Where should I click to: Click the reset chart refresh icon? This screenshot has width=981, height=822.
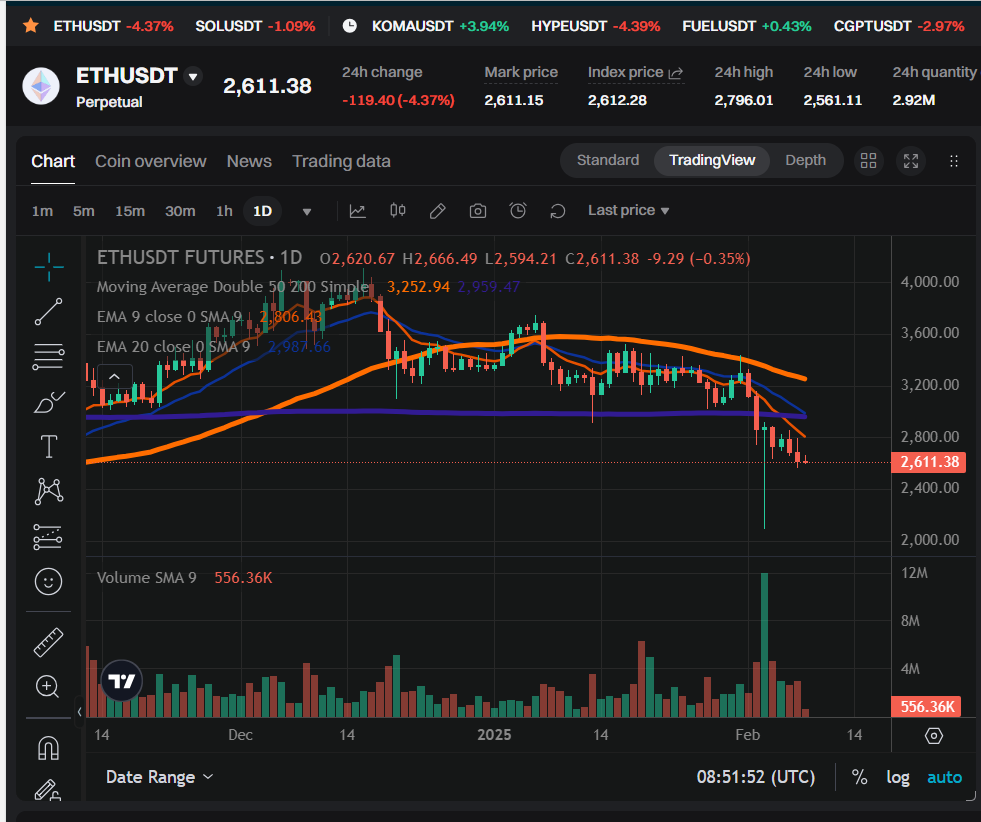(x=557, y=211)
